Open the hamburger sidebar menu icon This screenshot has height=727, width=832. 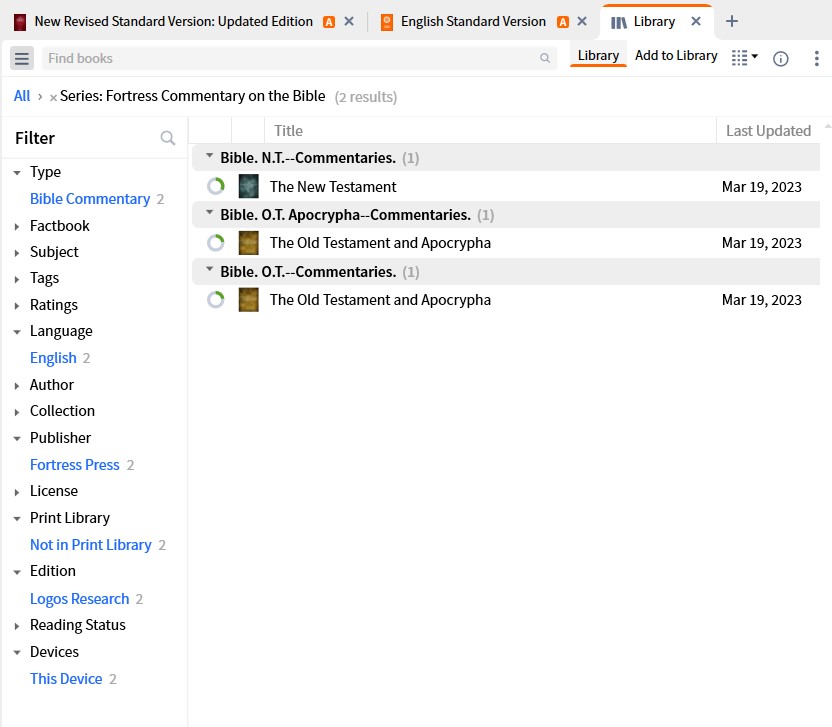tap(22, 58)
